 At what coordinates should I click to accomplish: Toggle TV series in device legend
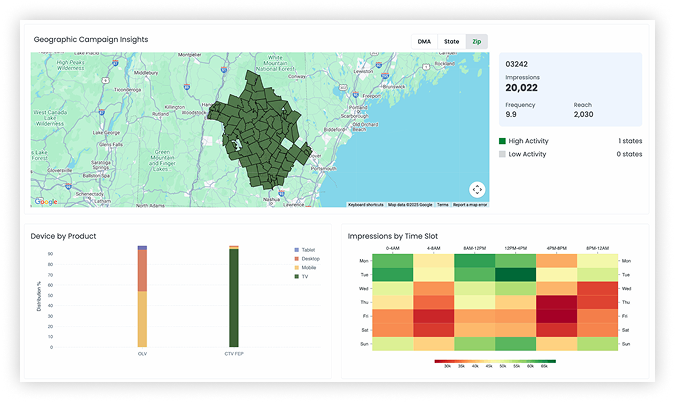[301, 277]
